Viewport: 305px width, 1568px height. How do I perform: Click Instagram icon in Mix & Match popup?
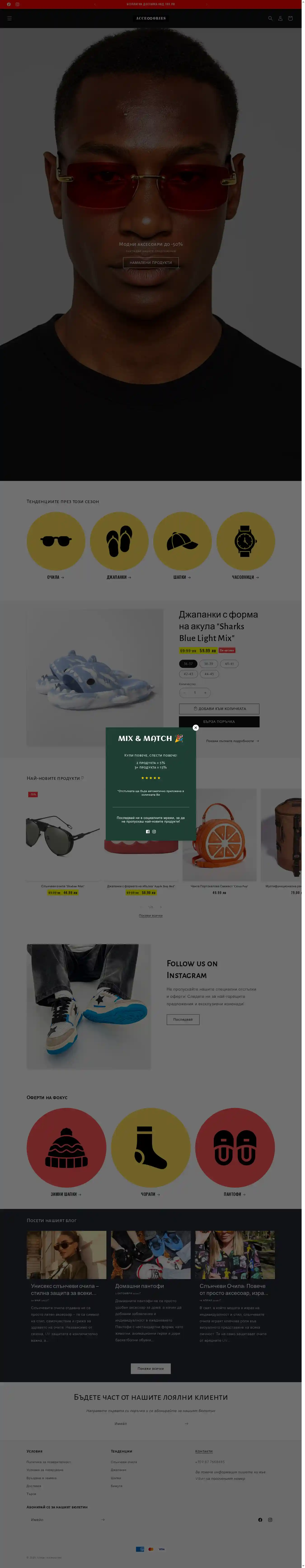tap(154, 831)
